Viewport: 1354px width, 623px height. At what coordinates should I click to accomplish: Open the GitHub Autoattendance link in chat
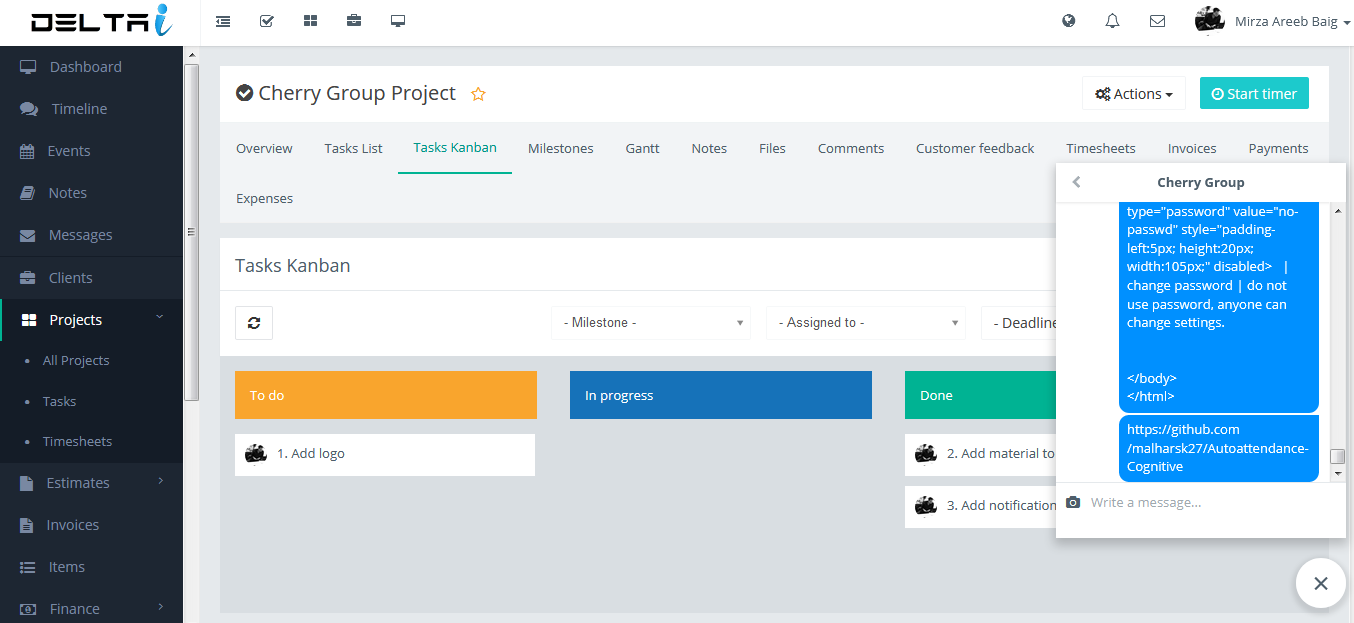[1216, 448]
